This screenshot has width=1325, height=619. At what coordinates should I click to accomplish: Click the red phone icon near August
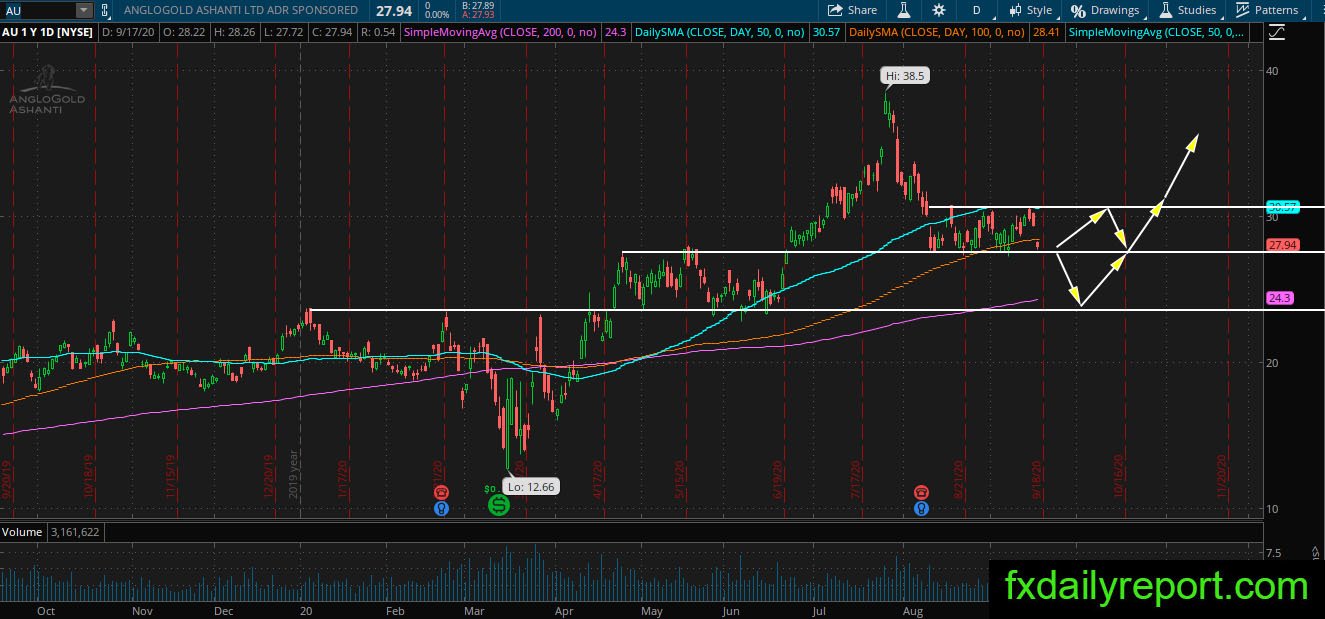tap(921, 493)
